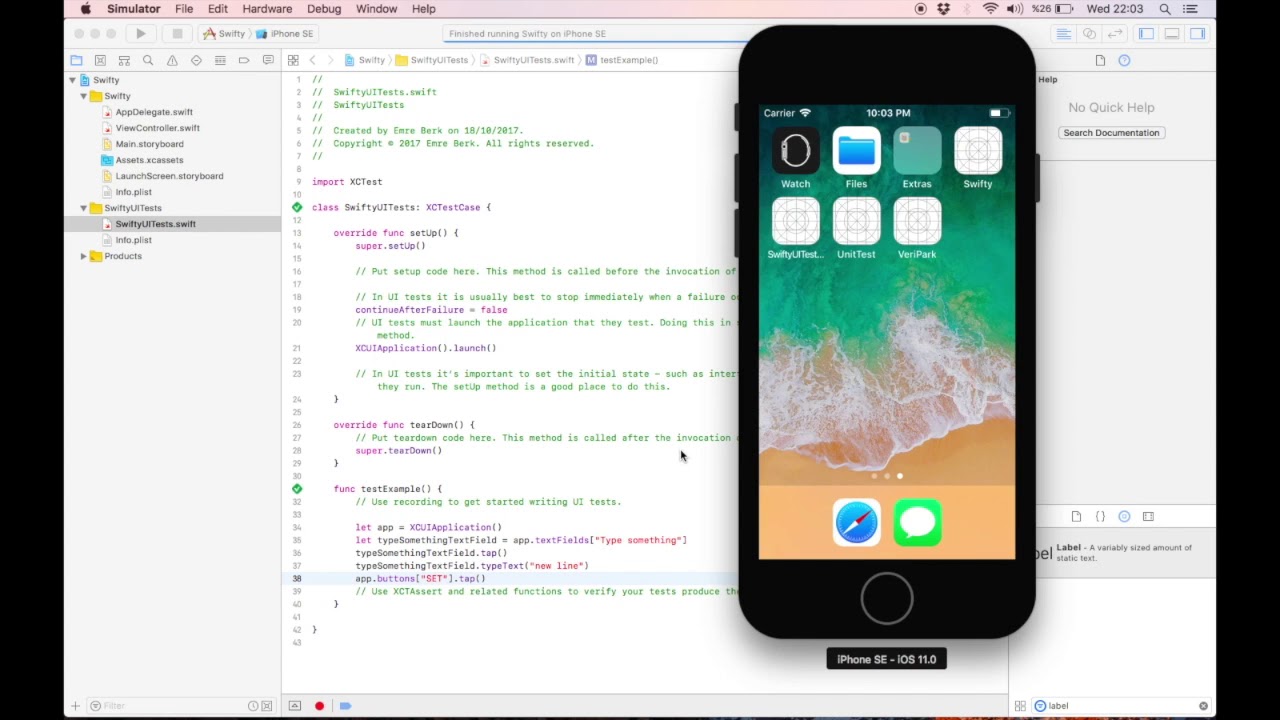
Task: Open the Test navigator diamond icon
Action: 196,60
